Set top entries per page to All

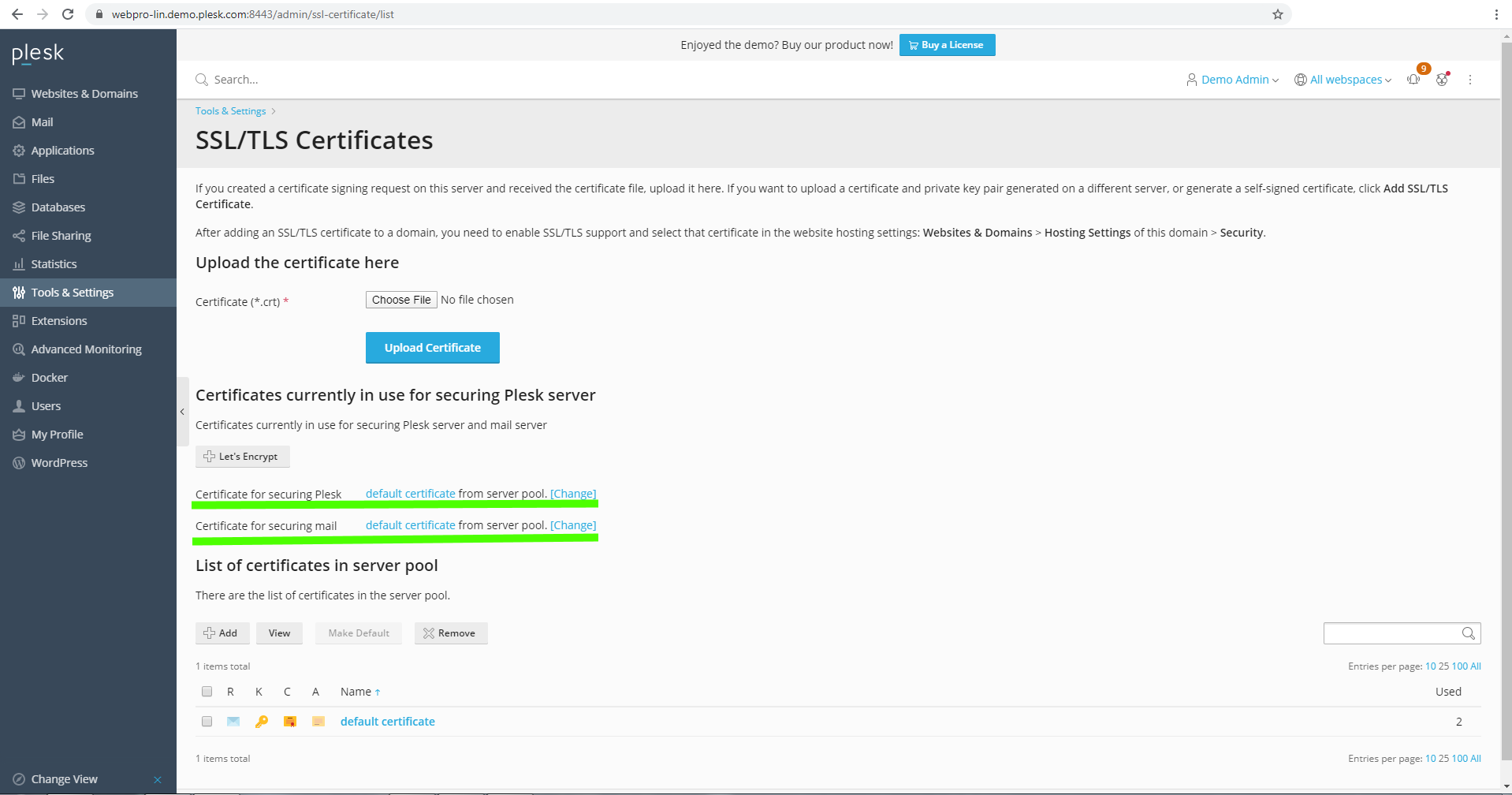coord(1476,666)
